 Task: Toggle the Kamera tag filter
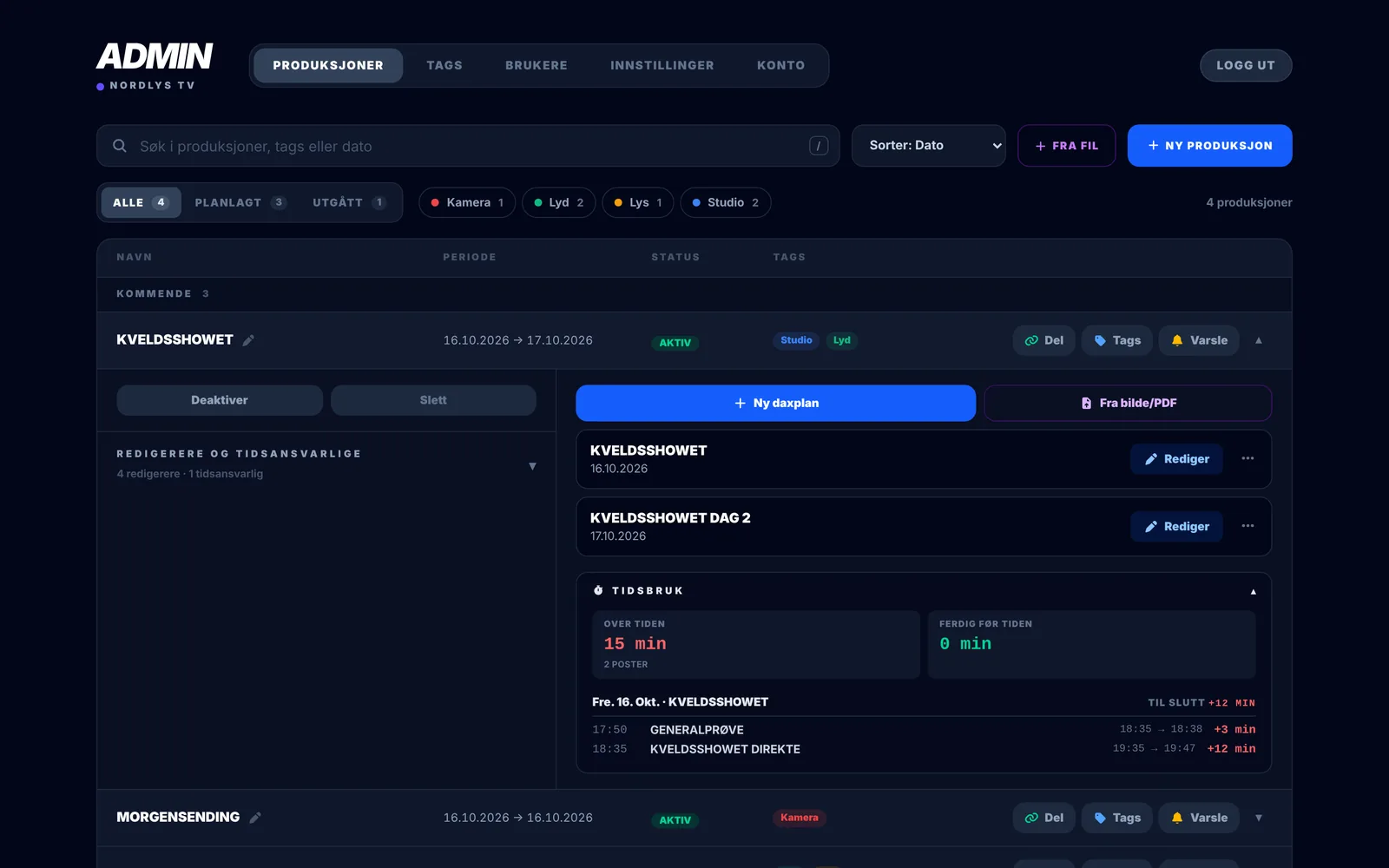click(467, 202)
